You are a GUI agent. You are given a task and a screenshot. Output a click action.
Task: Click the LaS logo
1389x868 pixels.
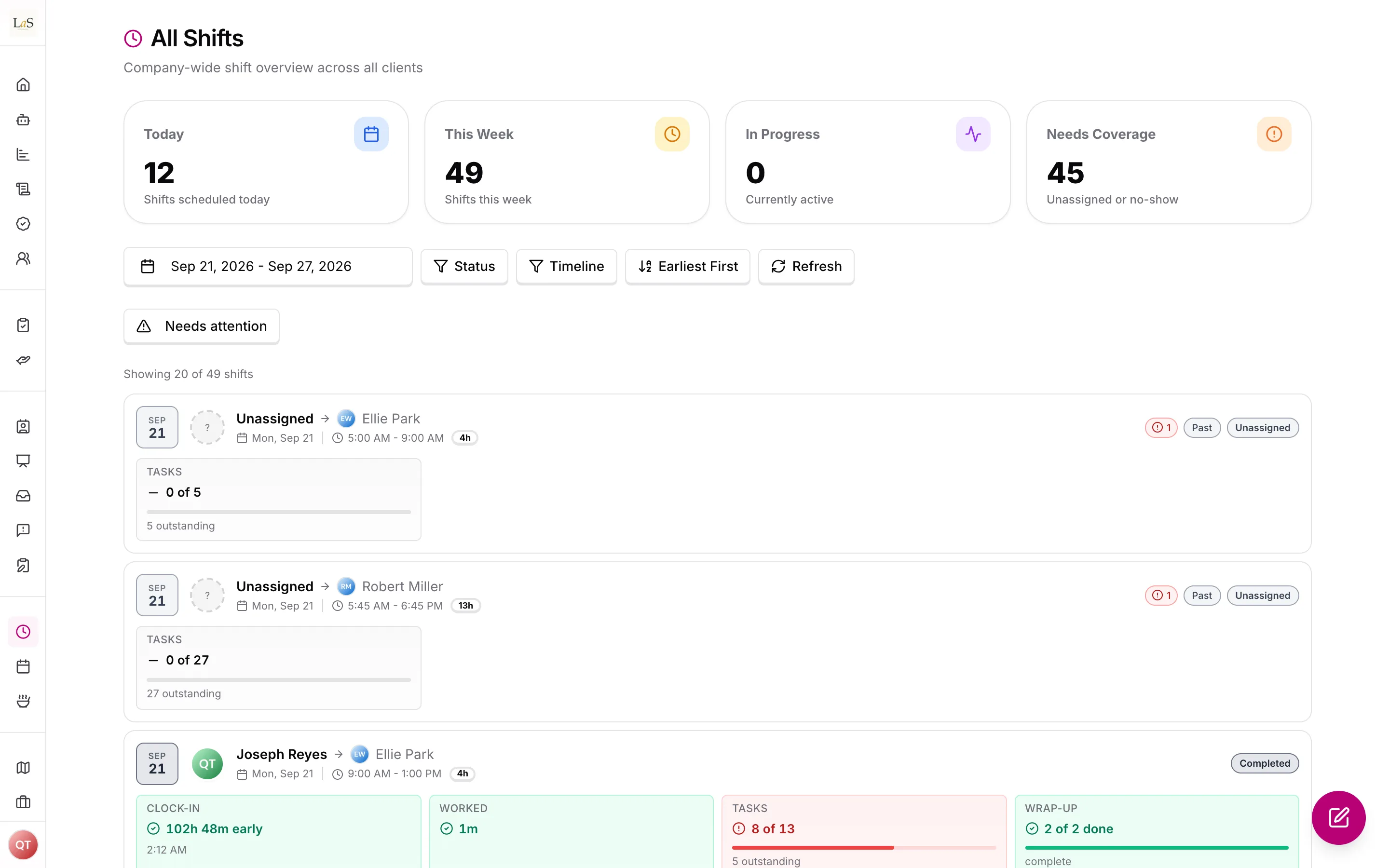click(23, 23)
